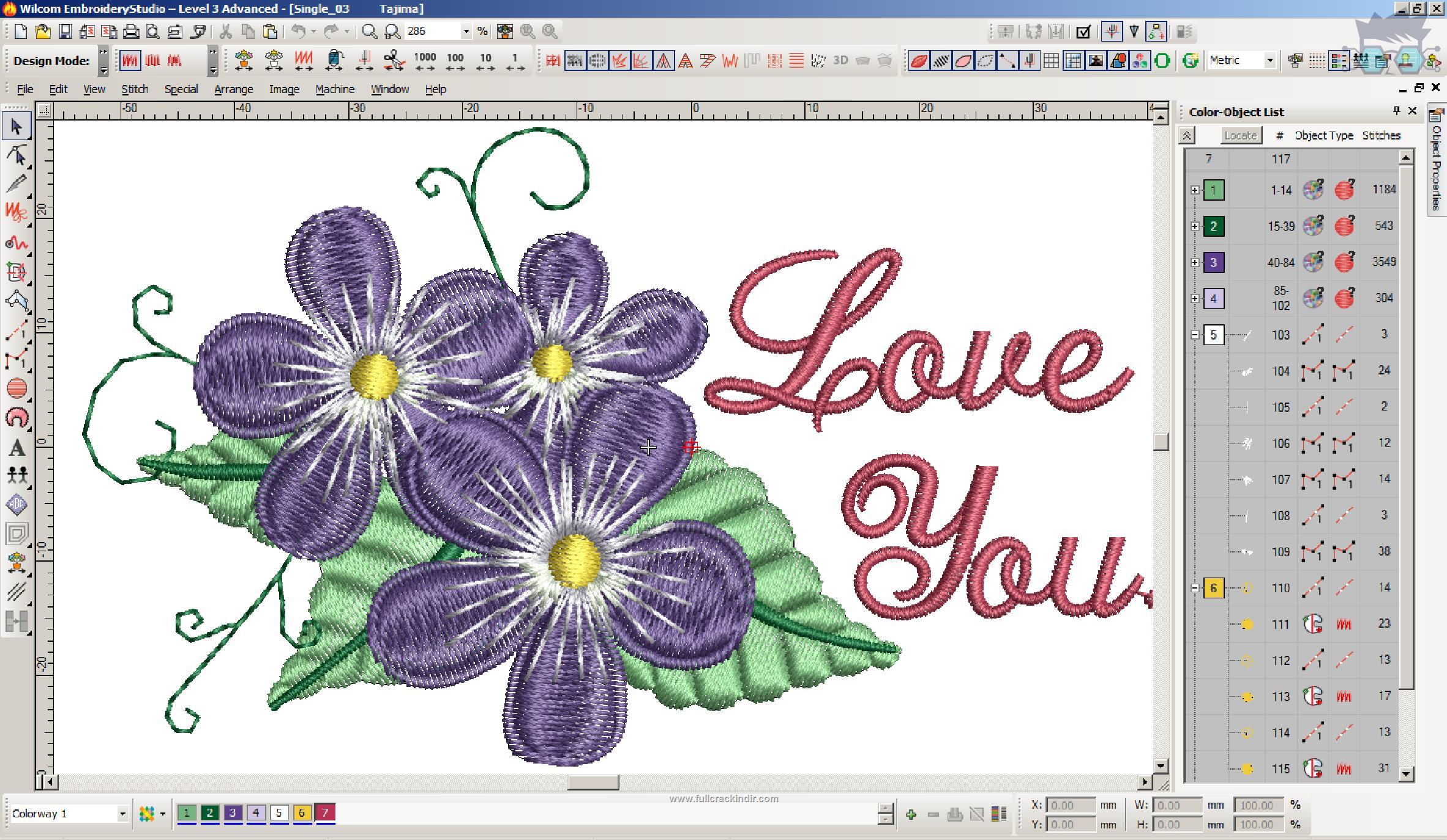1447x840 pixels.
Task: Open the Machine menu
Action: pos(335,89)
